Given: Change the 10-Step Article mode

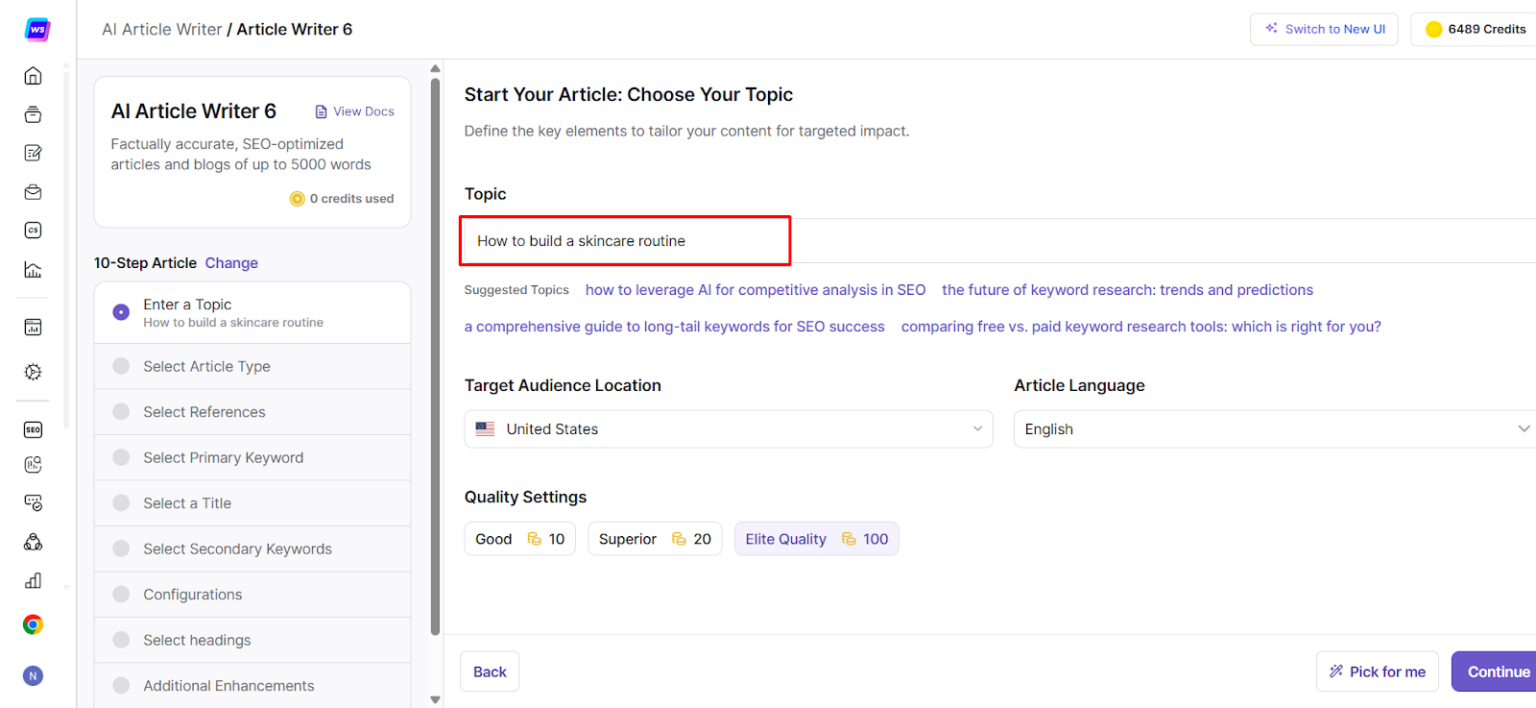Looking at the screenshot, I should [x=231, y=263].
